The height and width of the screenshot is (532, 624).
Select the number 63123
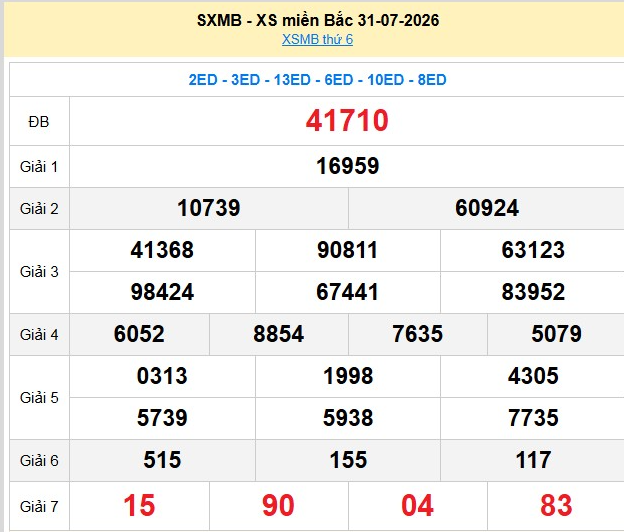click(533, 250)
